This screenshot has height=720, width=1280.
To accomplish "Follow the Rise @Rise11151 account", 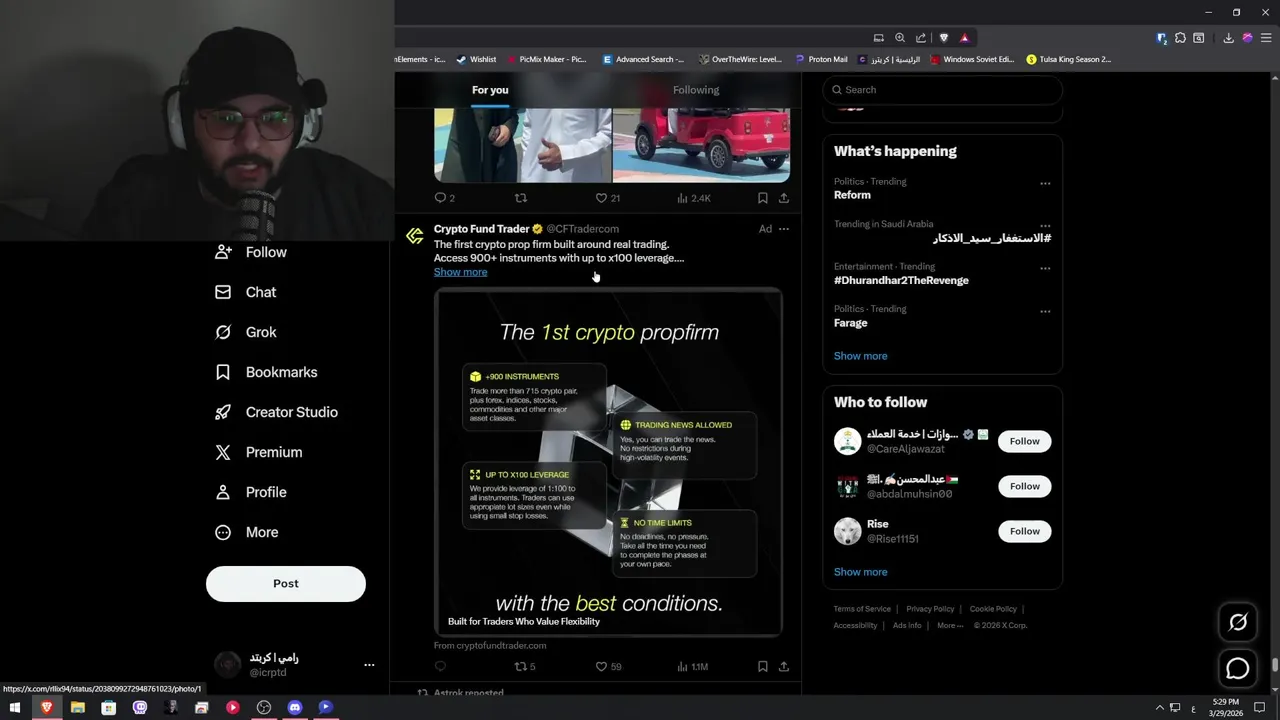I will tap(1024, 531).
